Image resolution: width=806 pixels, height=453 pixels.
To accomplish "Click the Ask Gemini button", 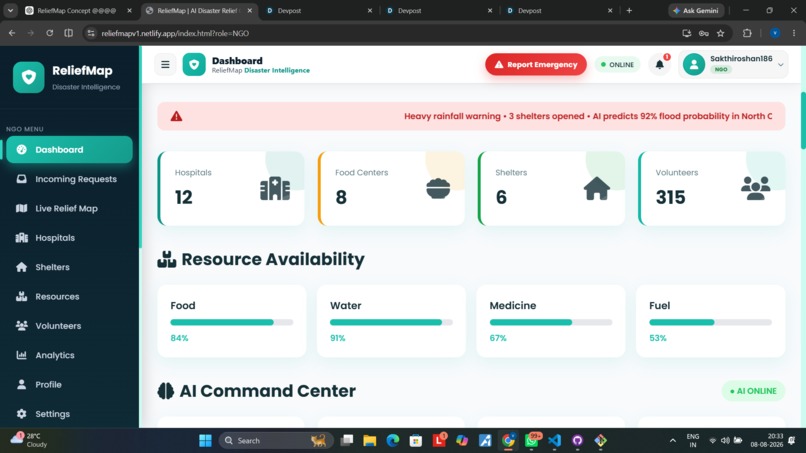I will pos(696,10).
